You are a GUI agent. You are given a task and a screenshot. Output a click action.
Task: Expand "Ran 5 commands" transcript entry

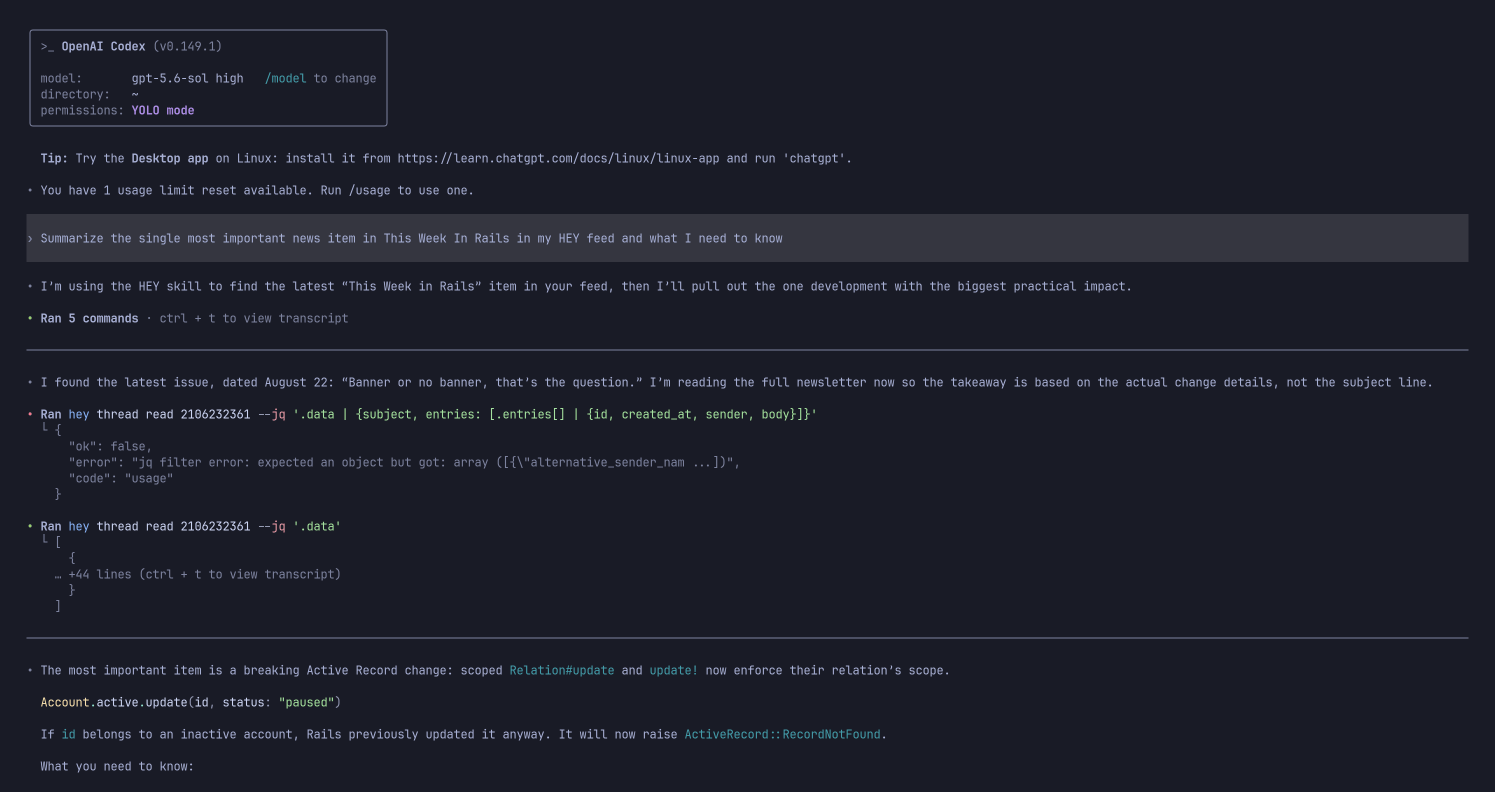[x=89, y=319]
